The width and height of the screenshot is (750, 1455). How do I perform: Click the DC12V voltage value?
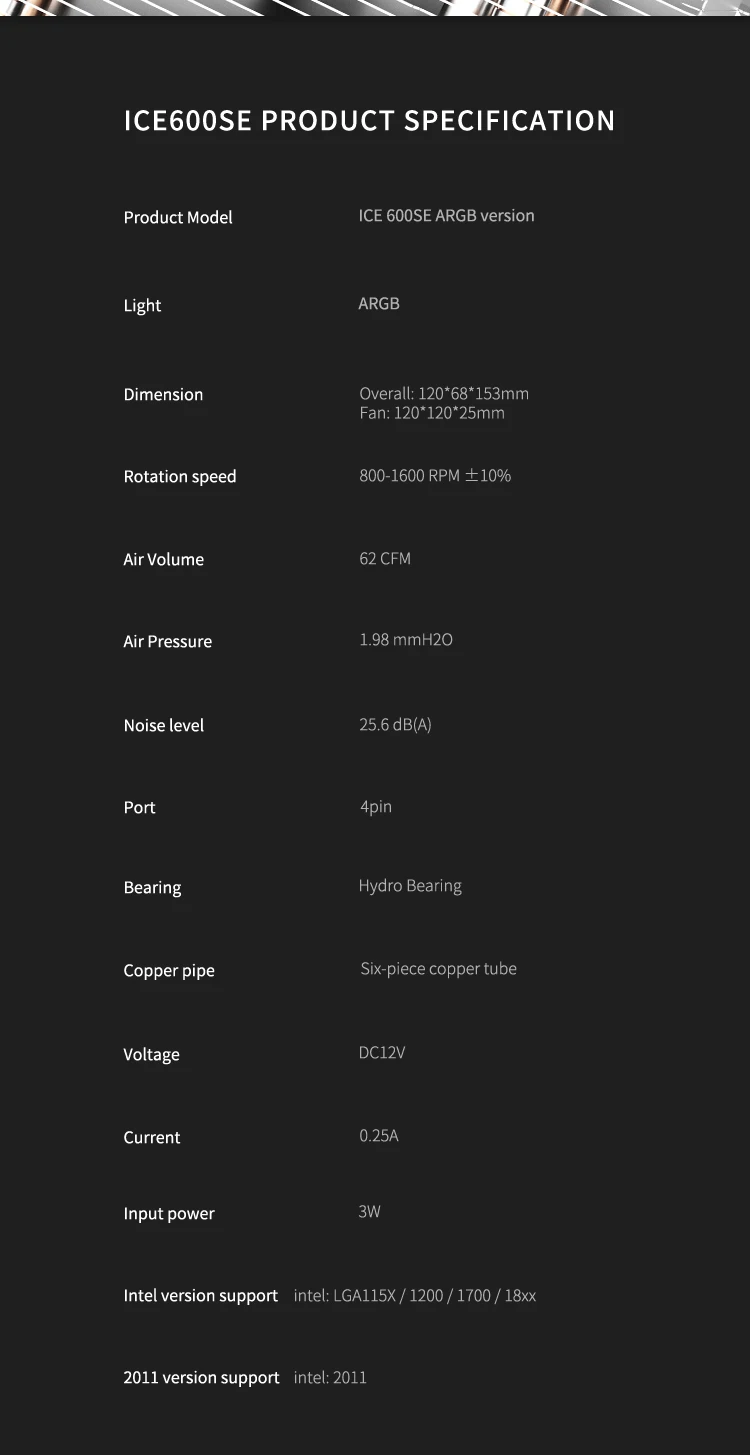(x=382, y=1052)
